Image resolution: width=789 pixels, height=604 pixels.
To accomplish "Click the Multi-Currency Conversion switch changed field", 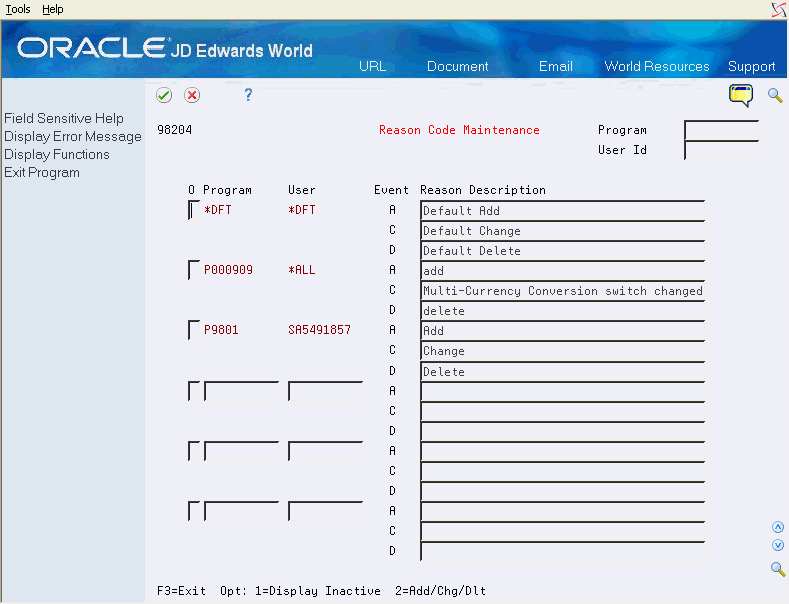I will pos(562,290).
